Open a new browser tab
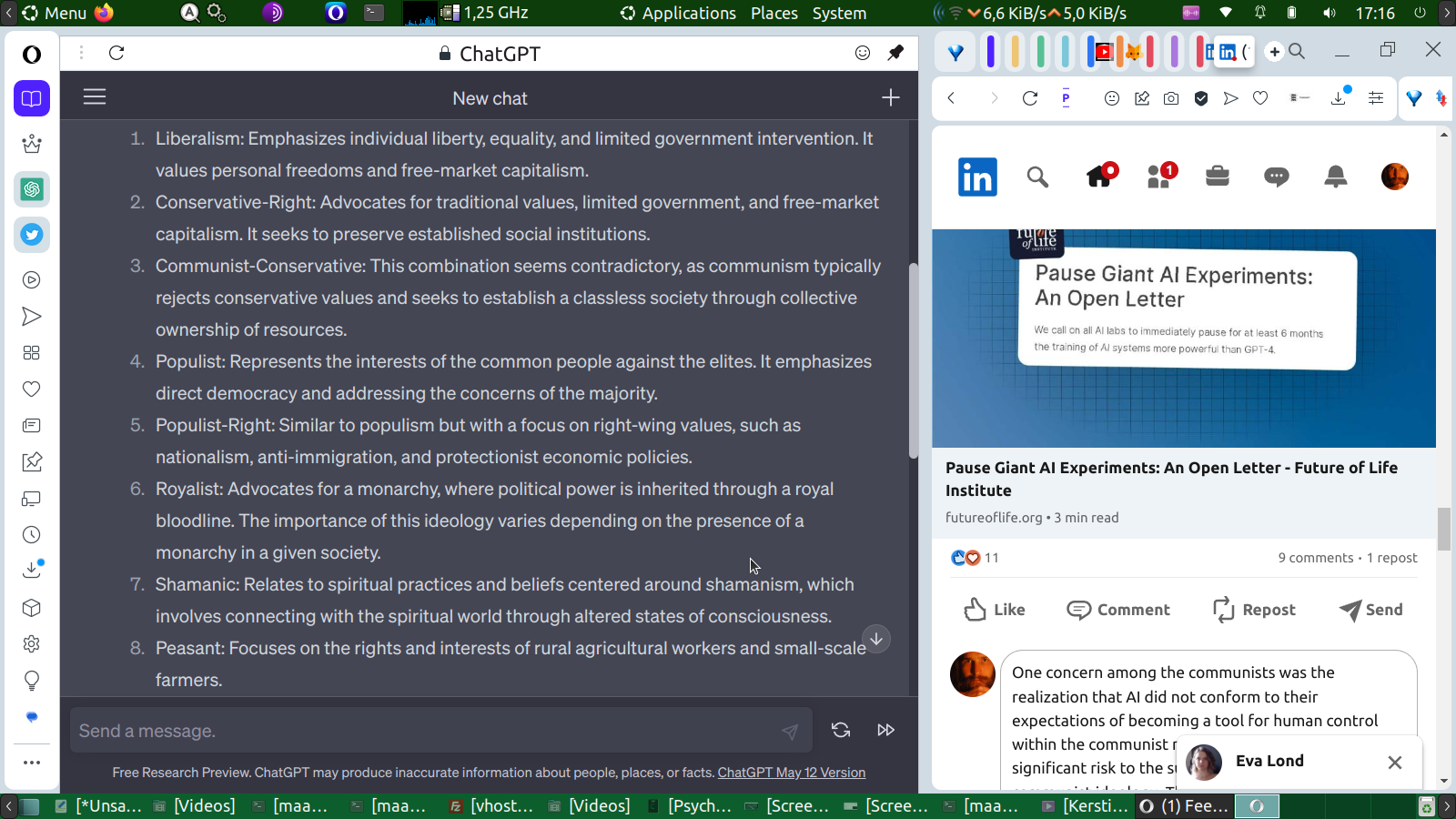The width and height of the screenshot is (1456, 819). 1275,52
